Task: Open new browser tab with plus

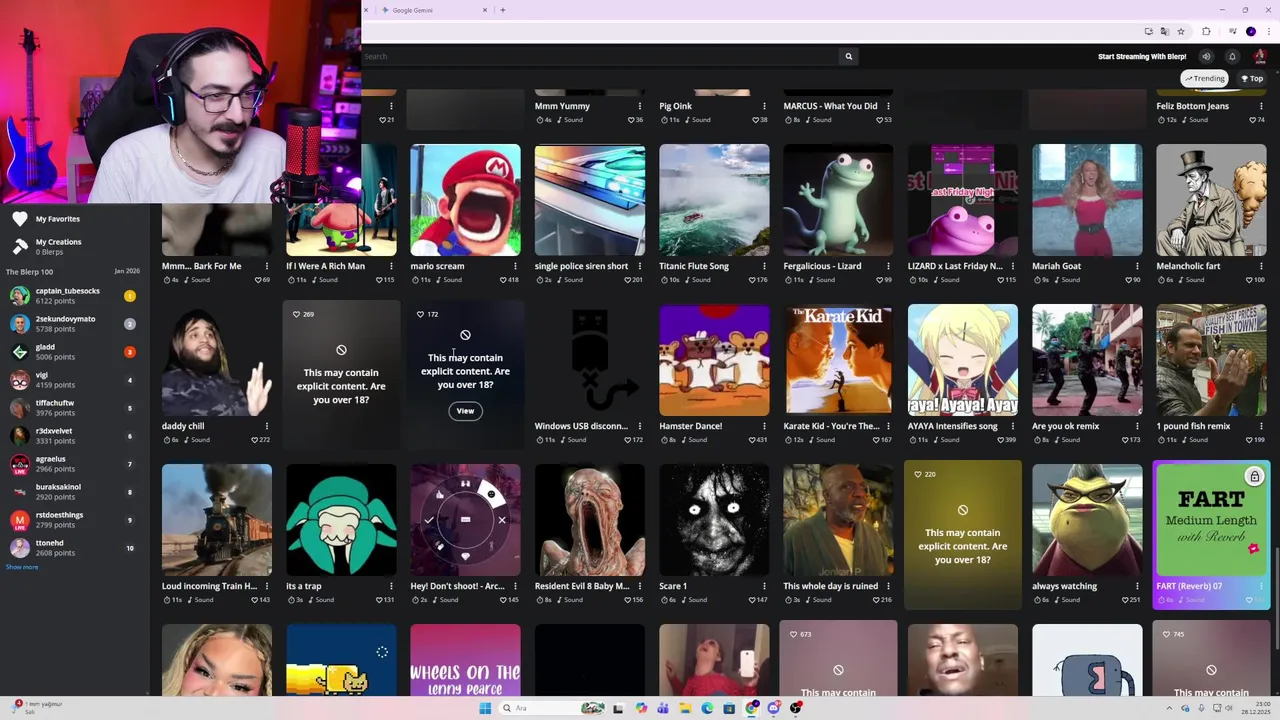Action: (x=503, y=10)
